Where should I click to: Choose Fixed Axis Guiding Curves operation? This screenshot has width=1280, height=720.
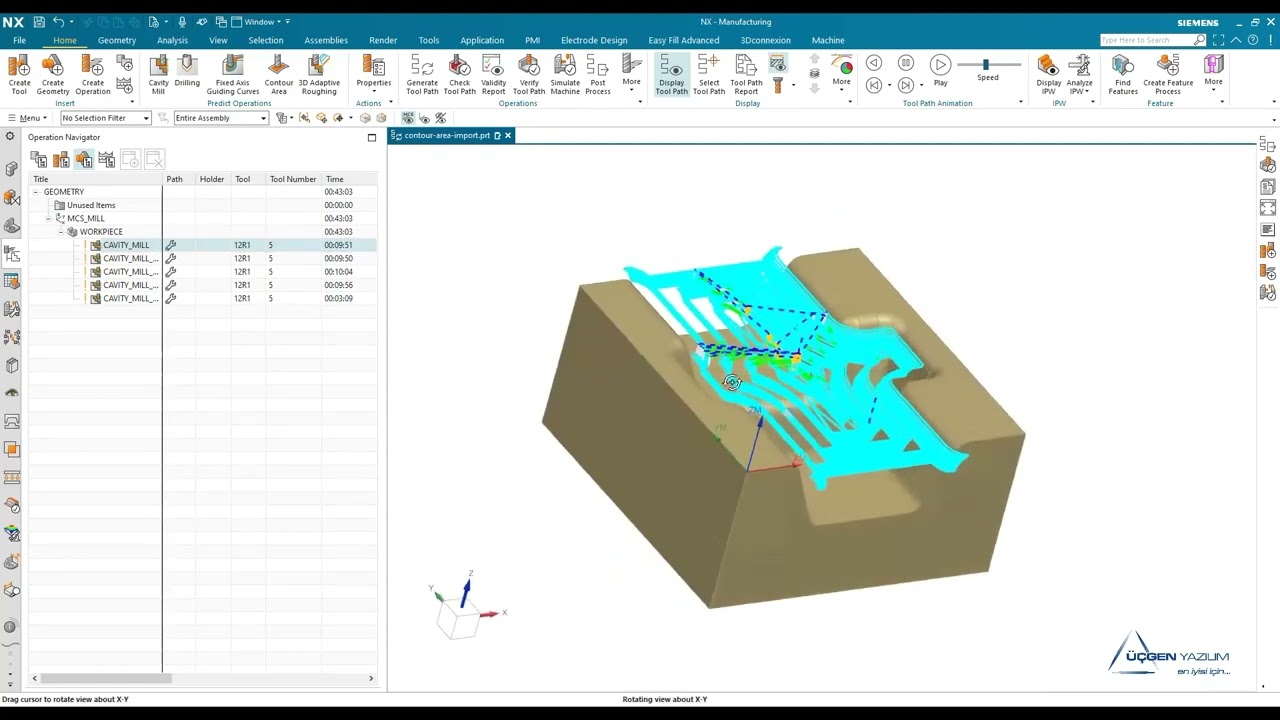click(x=232, y=75)
